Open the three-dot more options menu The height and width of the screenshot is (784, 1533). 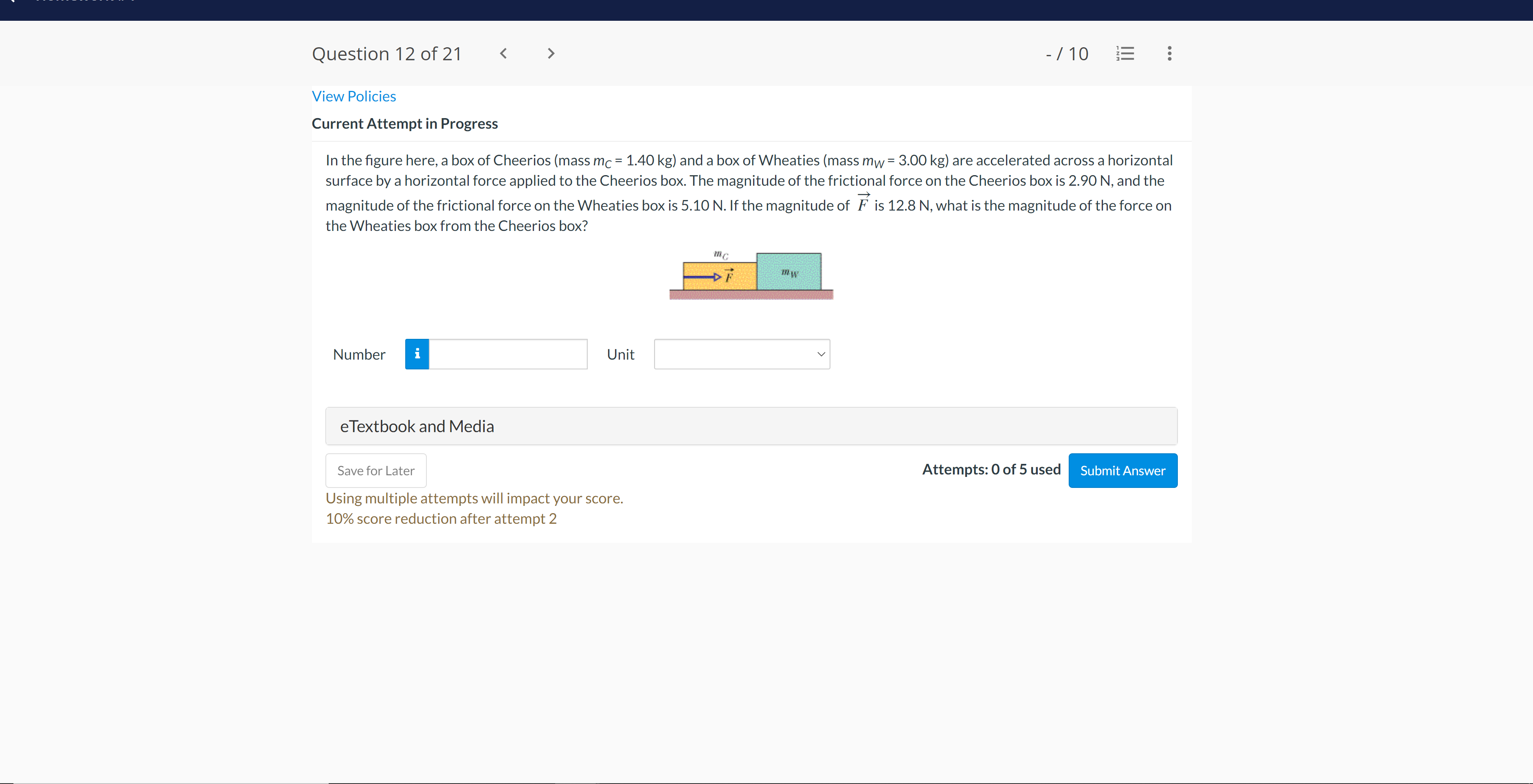click(1169, 54)
